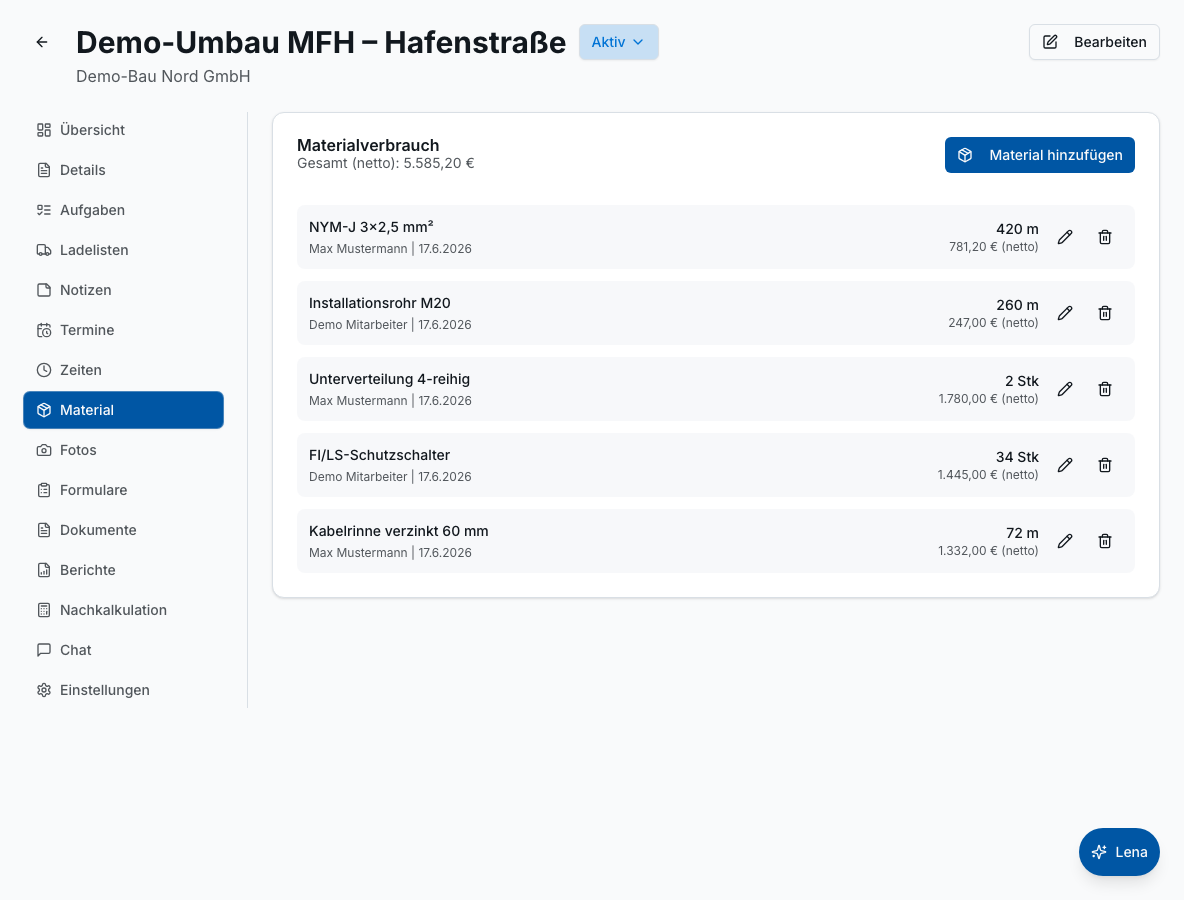
Task: Delete the FI/LS-Schutzschalter entry
Action: click(x=1105, y=465)
